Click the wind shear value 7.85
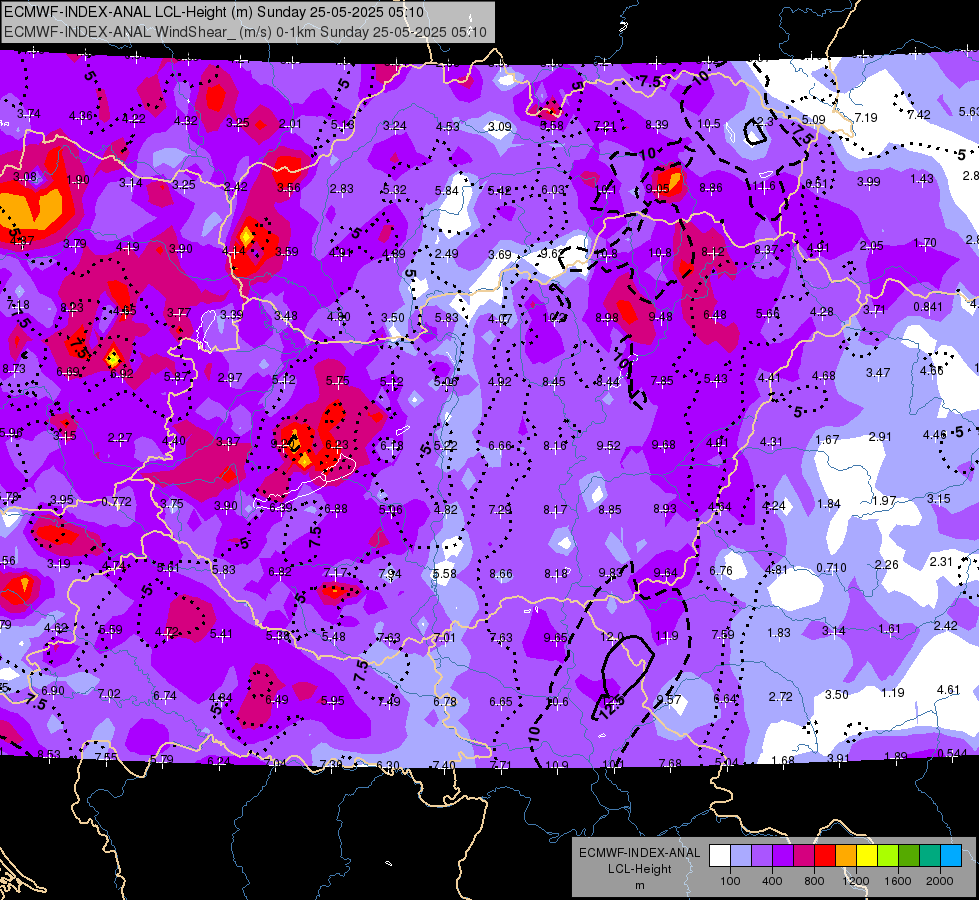The image size is (979, 900). click(x=662, y=380)
